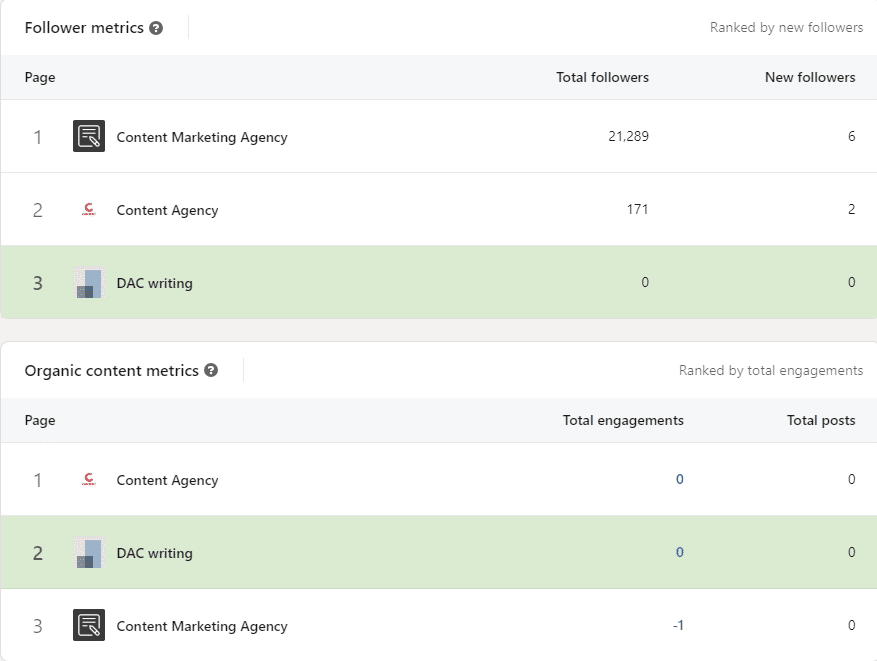Click Content Agency's blue engagement count
Screen dimensions: 877x661
point(678,479)
